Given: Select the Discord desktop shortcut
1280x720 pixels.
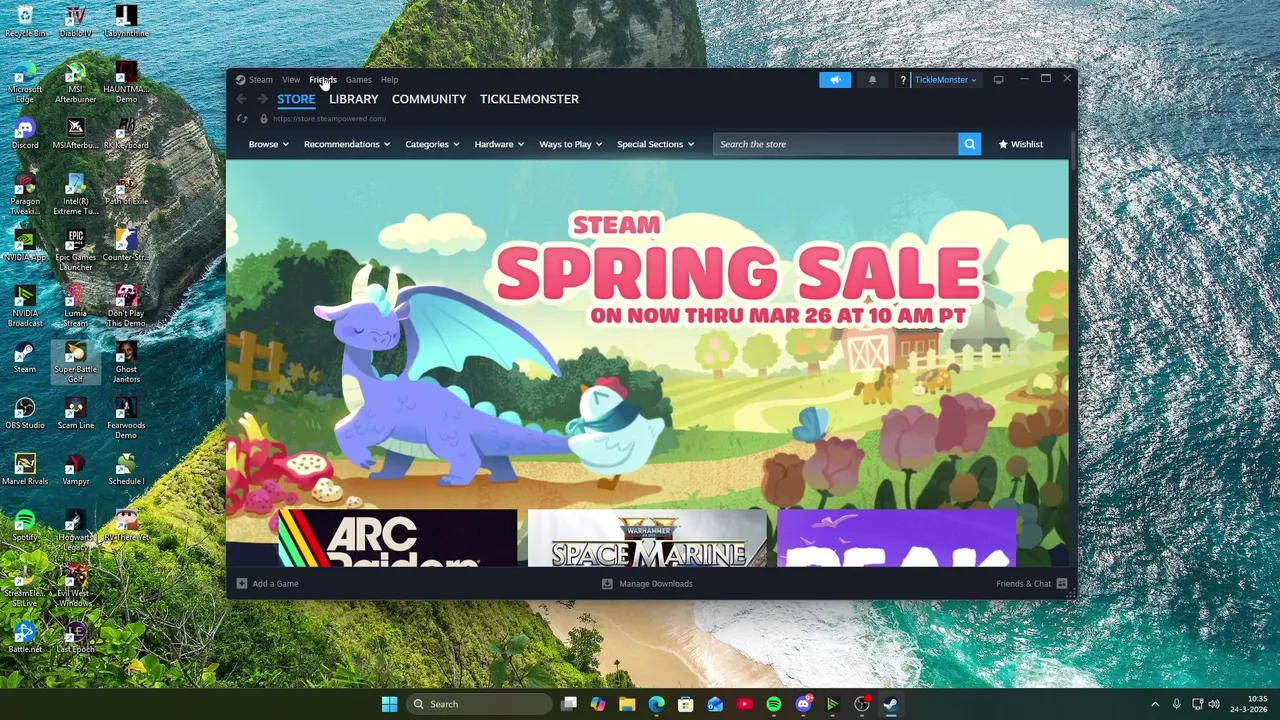Looking at the screenshot, I should tap(25, 134).
